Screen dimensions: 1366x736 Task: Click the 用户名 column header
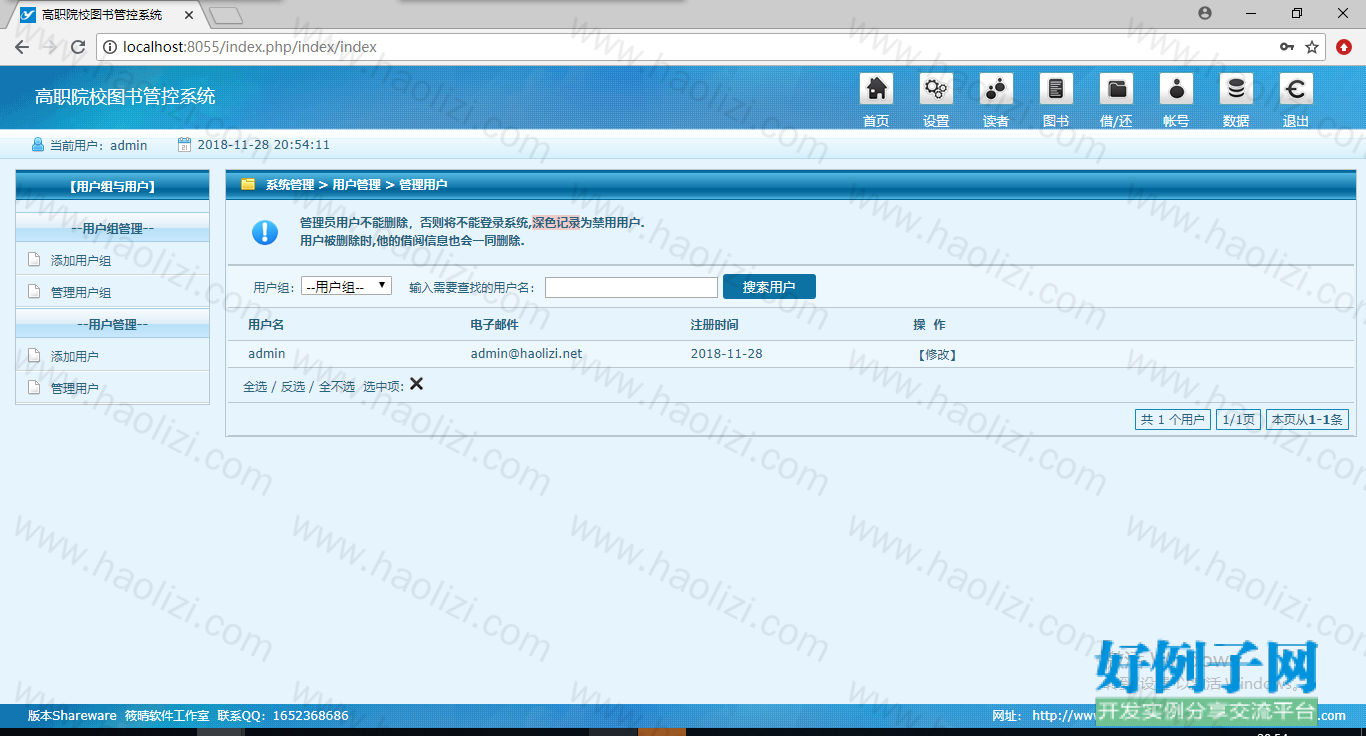tap(266, 325)
